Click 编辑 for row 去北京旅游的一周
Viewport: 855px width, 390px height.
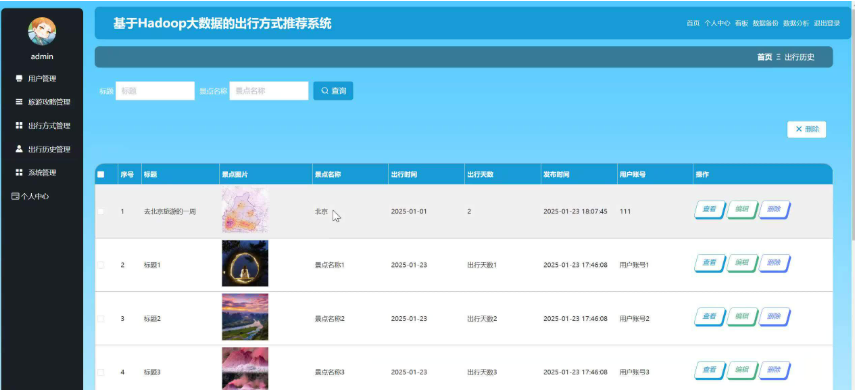tap(742, 209)
